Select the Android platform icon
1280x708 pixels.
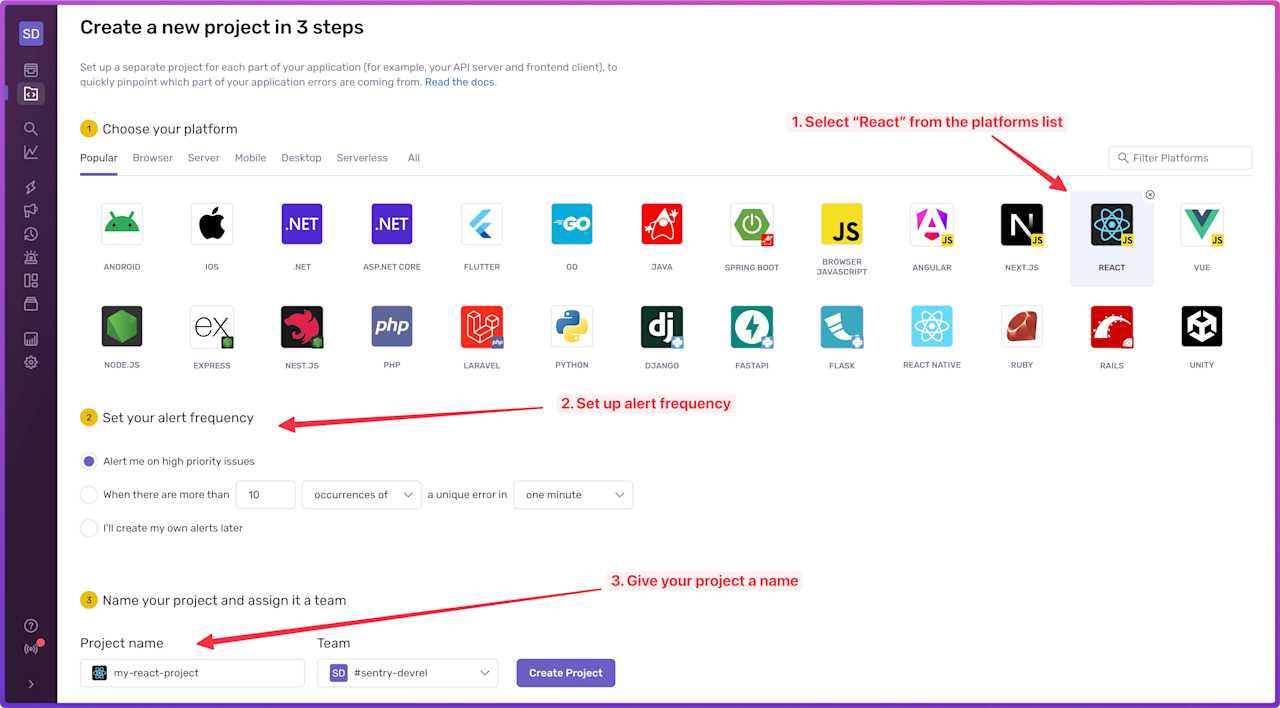click(x=122, y=224)
